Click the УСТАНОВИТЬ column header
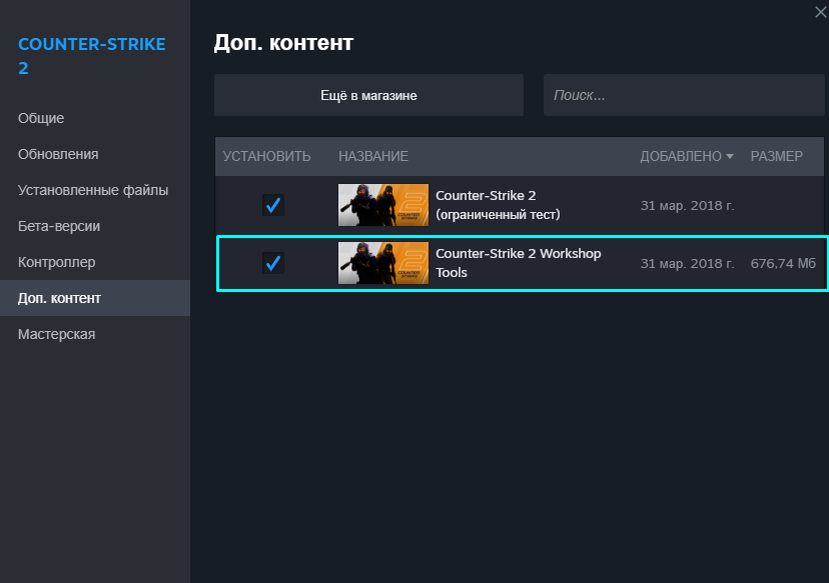Viewport: 829px width, 583px height. click(x=266, y=156)
